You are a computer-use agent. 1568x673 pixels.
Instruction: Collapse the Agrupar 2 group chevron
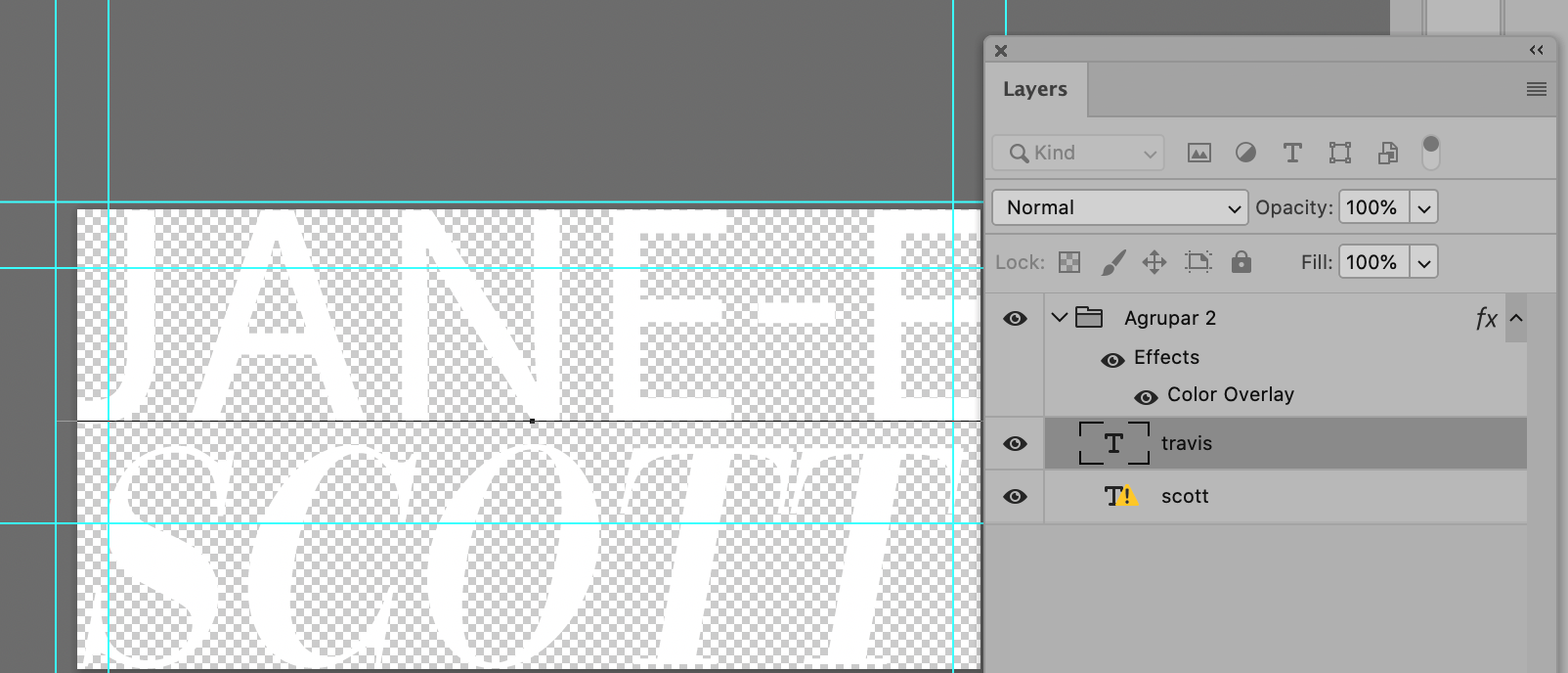[1059, 318]
